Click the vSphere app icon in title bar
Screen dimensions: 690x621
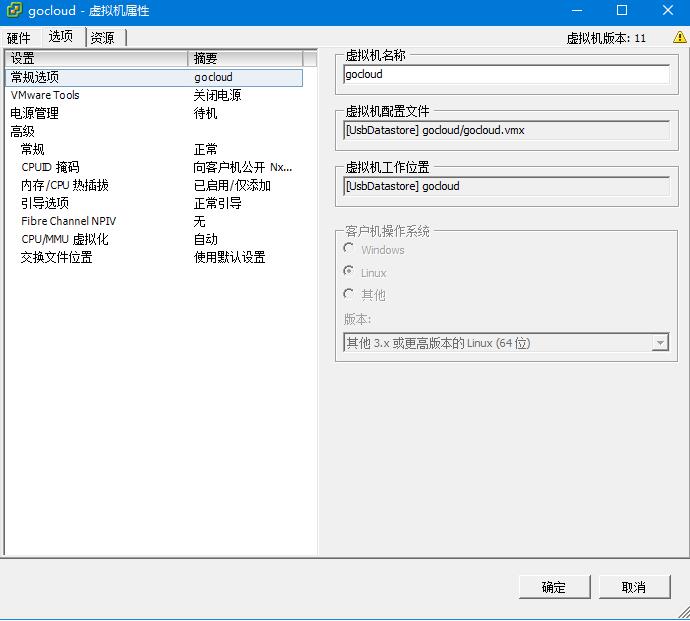[x=15, y=10]
